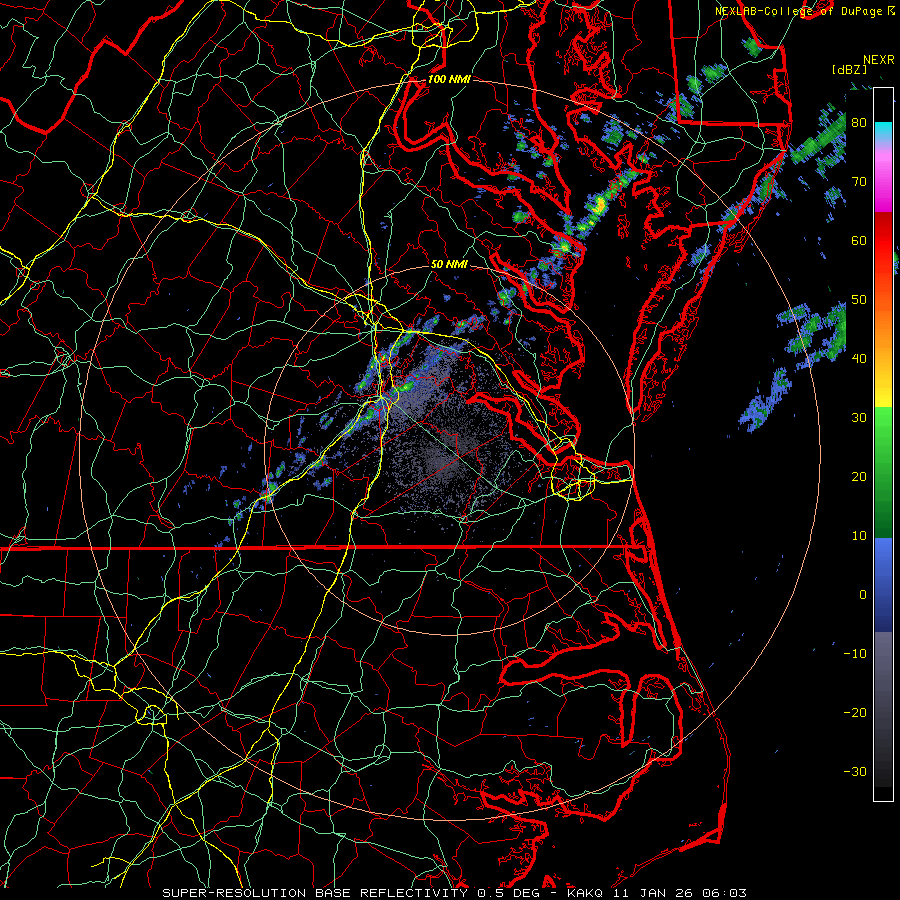This screenshot has height=900, width=900.
Task: Select the 10 value on the dBZ scale
Action: 859,536
